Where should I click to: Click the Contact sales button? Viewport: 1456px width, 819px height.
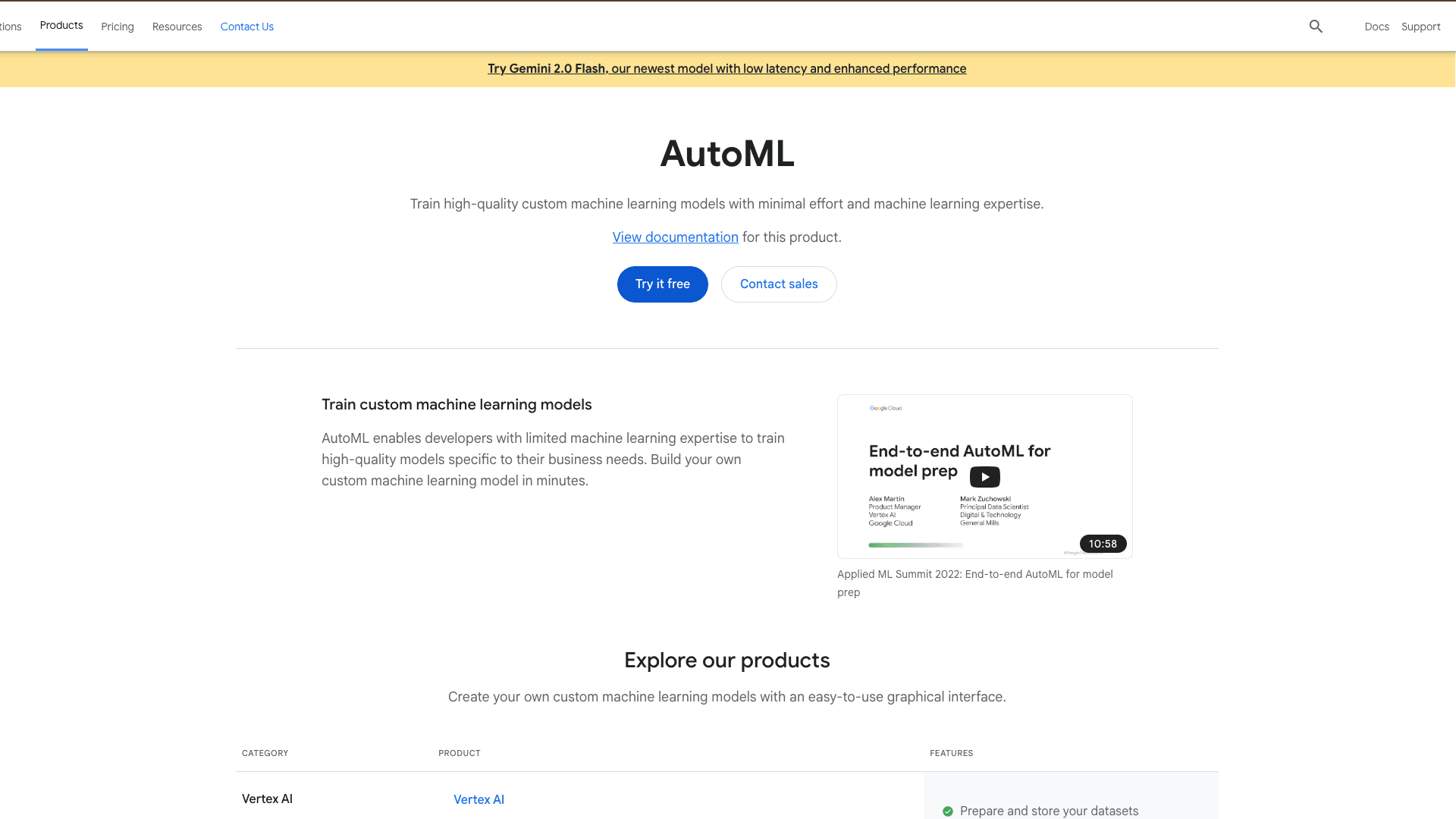coord(779,284)
